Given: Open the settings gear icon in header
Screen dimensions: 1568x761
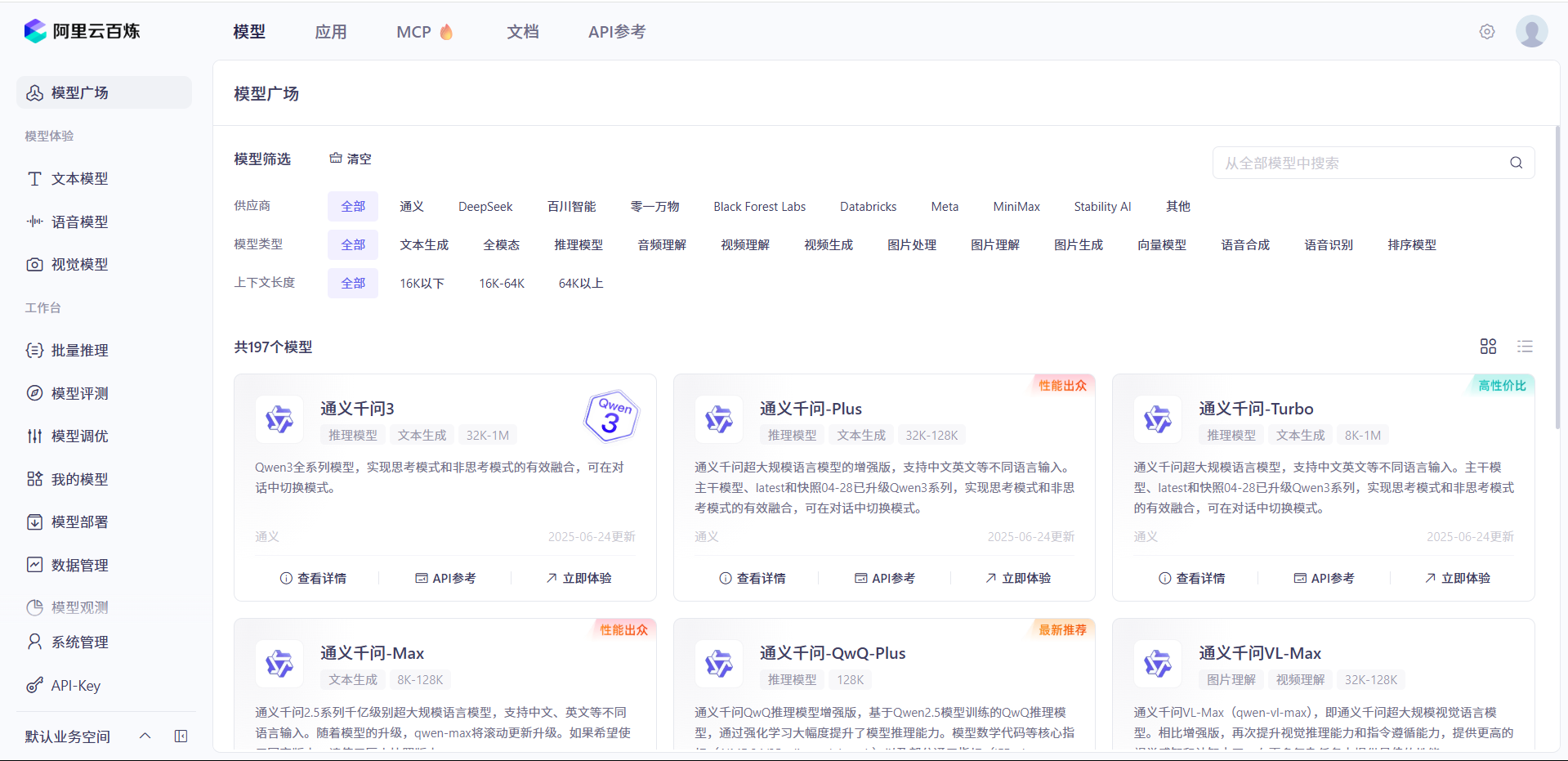Looking at the screenshot, I should [1487, 31].
